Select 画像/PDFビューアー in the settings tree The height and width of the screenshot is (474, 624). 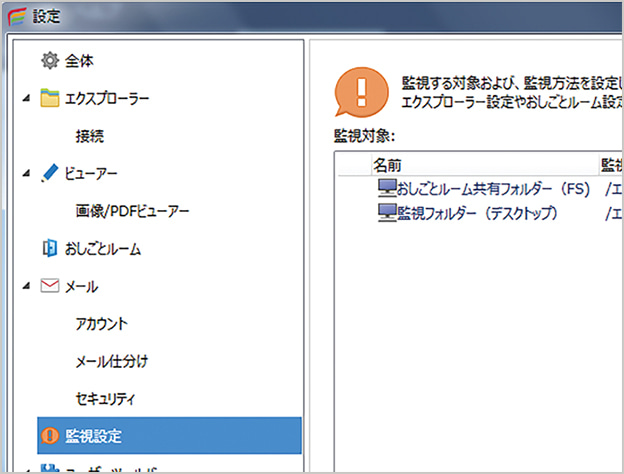(132, 211)
